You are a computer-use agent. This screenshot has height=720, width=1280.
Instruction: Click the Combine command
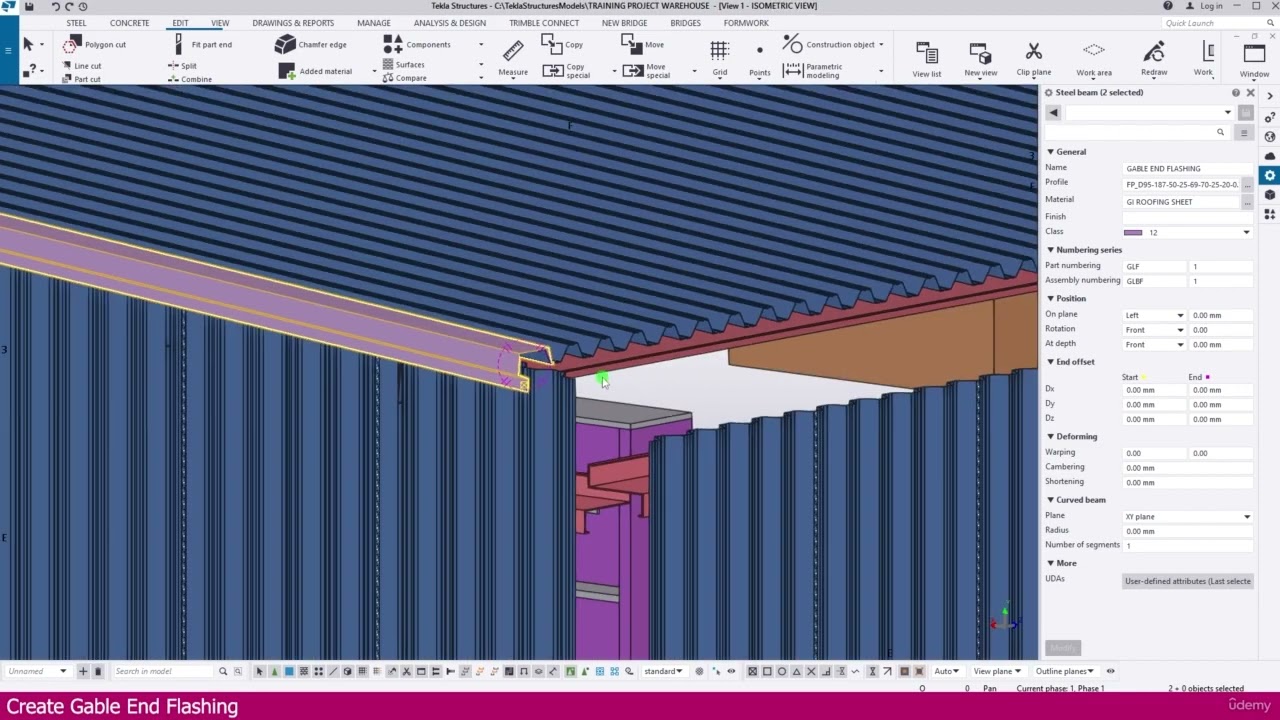(x=189, y=79)
